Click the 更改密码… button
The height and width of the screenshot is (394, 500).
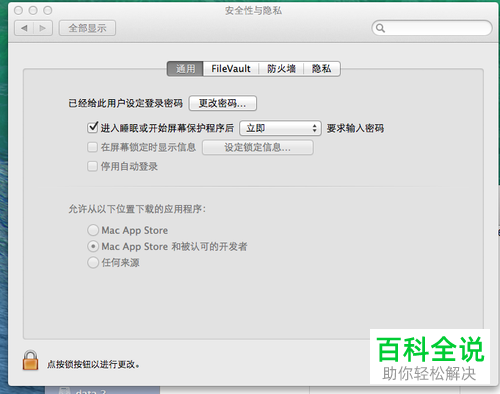click(x=223, y=103)
